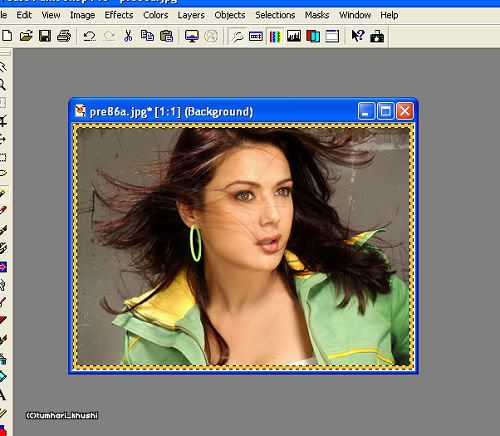The height and width of the screenshot is (436, 500).
Task: Maximize the pre86a.jpg image window
Action: coord(386,111)
